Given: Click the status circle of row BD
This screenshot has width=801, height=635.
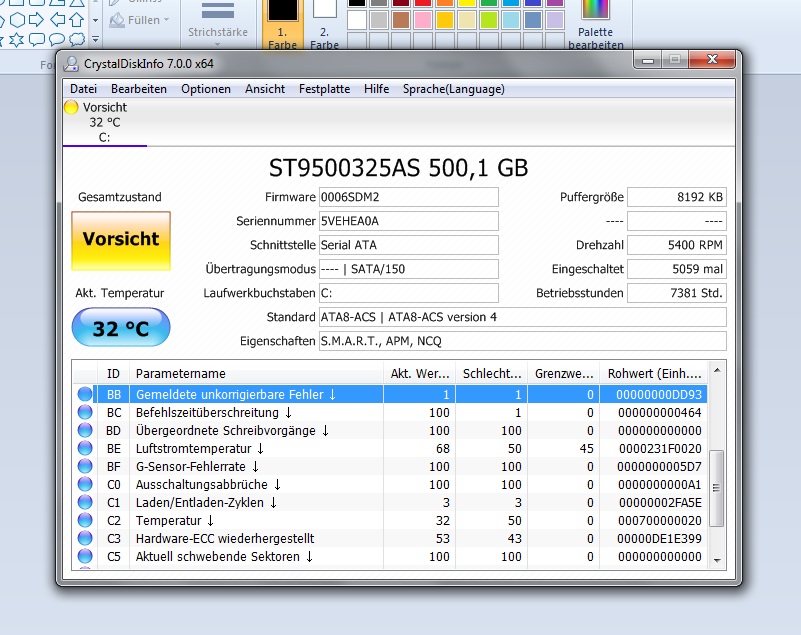Looking at the screenshot, I should 85,430.
